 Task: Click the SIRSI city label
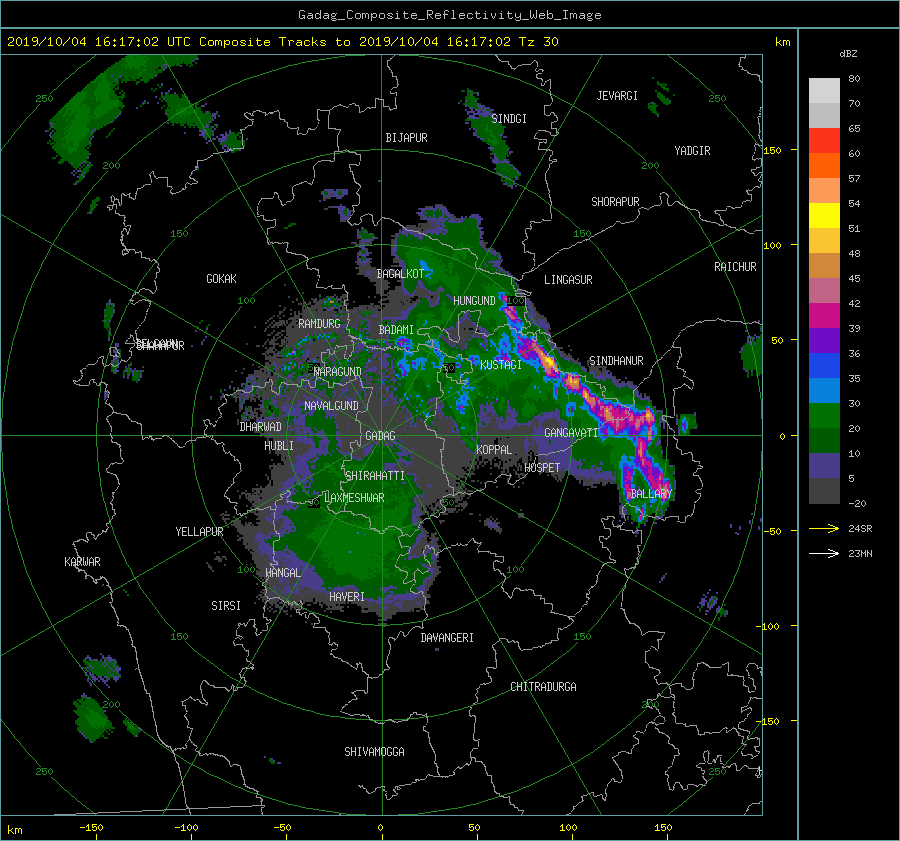(226, 606)
